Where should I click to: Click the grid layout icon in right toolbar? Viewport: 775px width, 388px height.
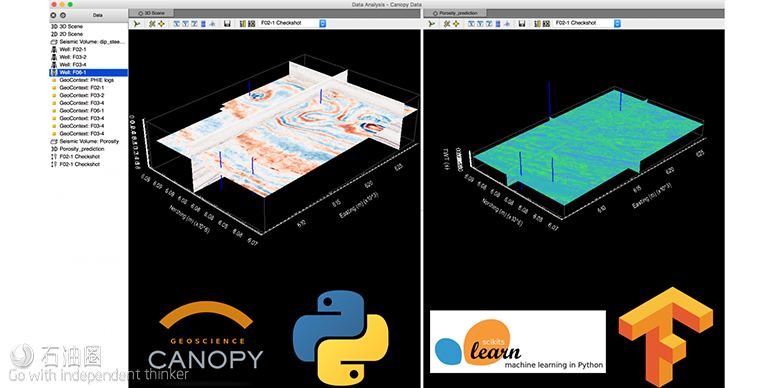coord(546,23)
